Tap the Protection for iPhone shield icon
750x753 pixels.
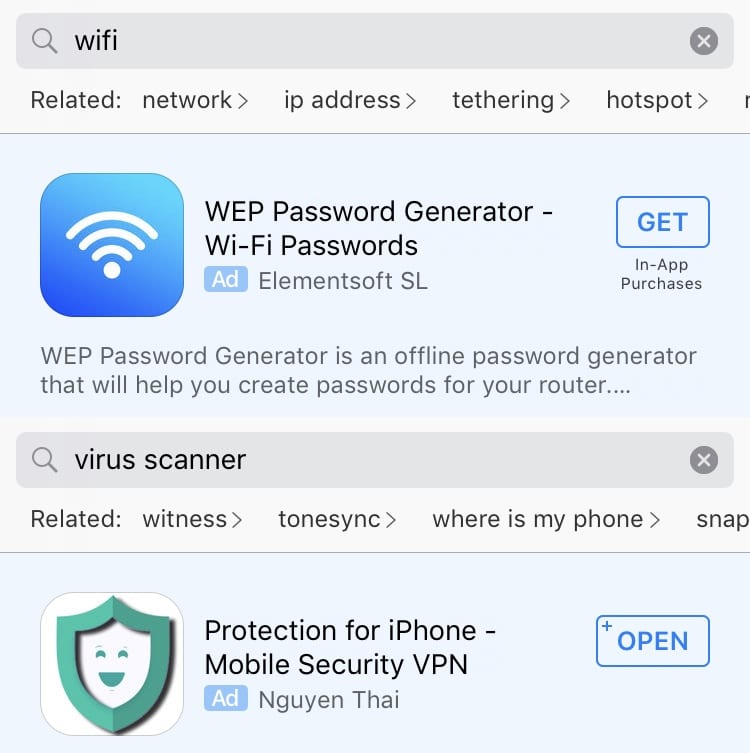click(112, 664)
